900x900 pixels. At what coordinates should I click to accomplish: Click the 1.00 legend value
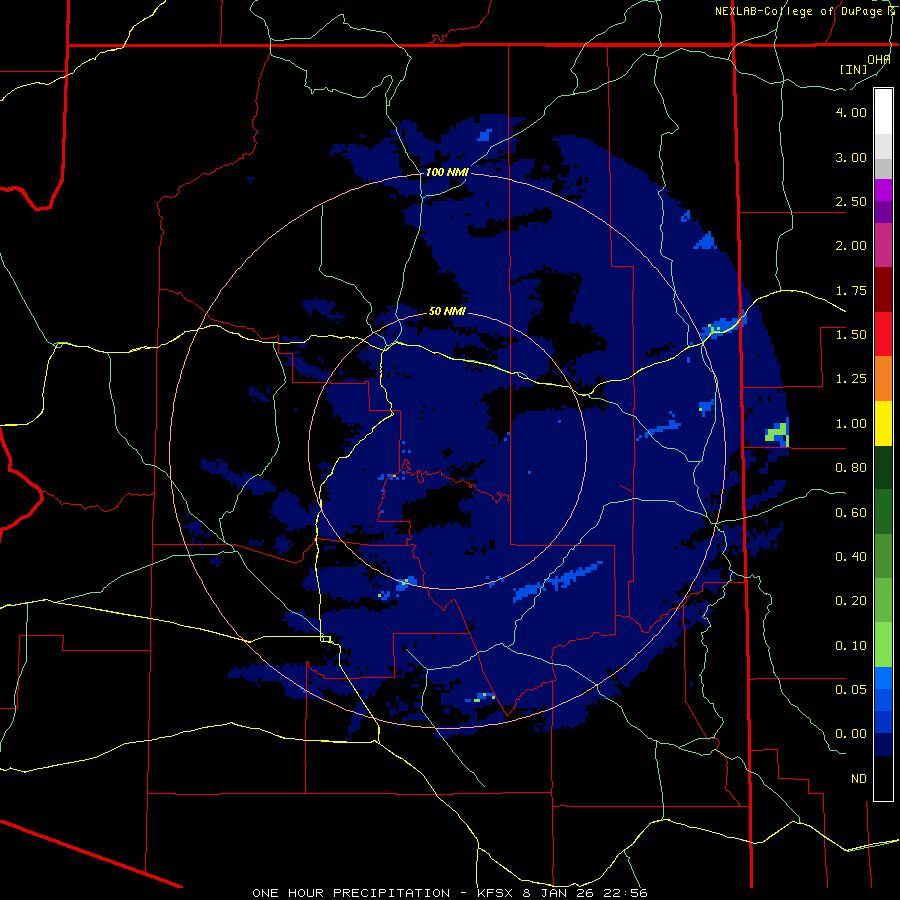coord(851,424)
